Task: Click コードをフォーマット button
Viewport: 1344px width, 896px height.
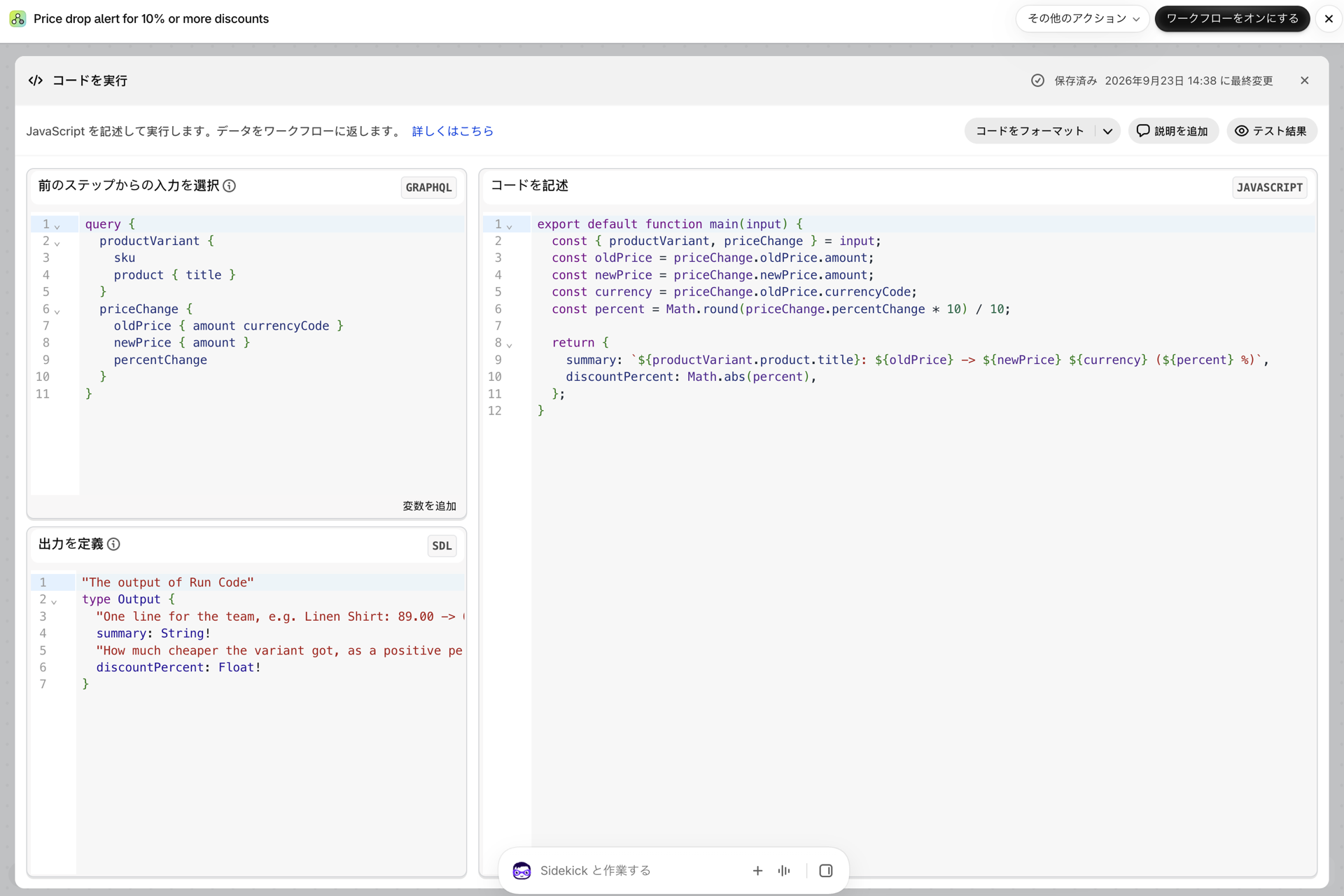Action: (x=1030, y=131)
